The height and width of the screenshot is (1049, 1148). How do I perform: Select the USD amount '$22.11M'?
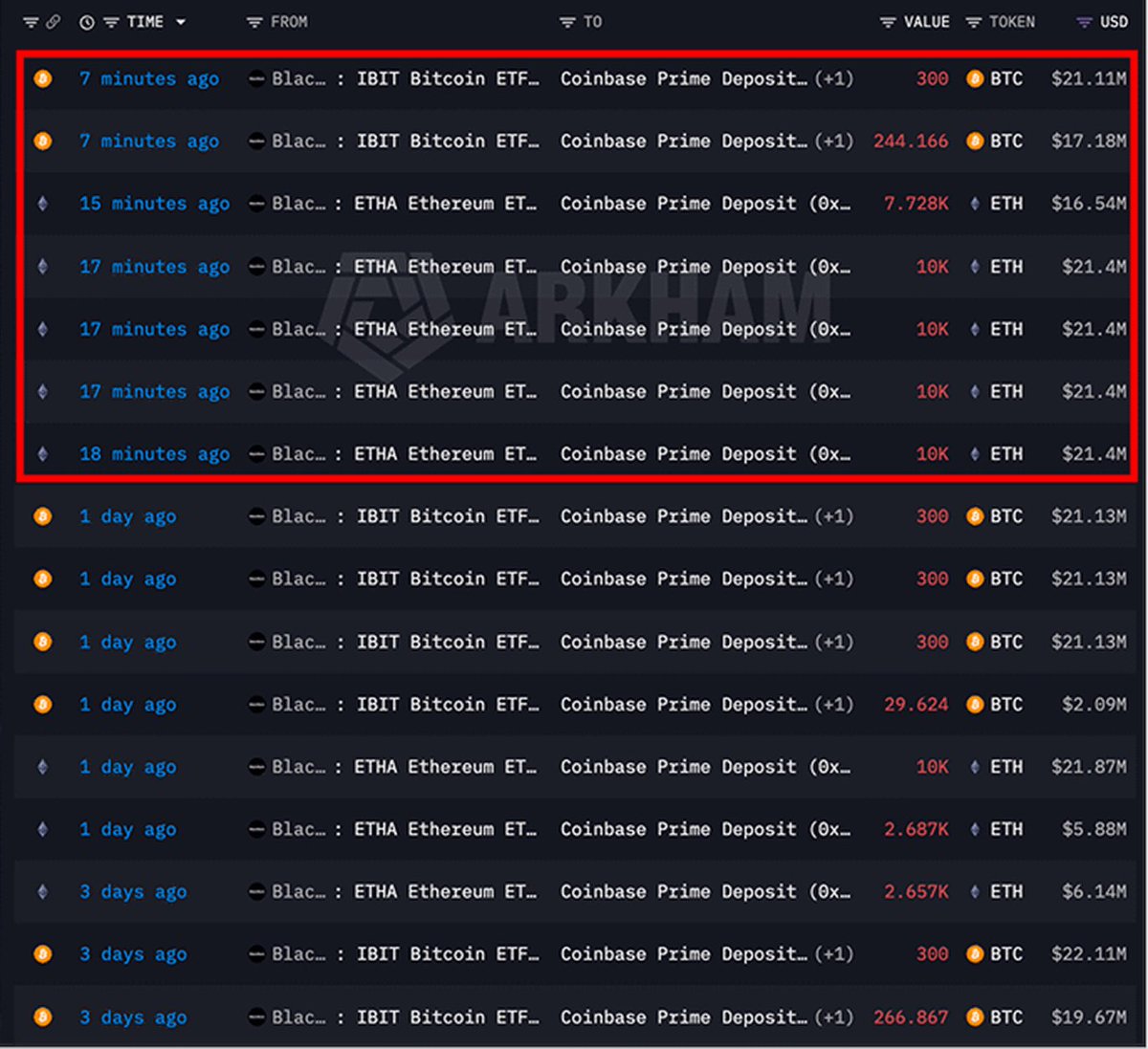(x=1089, y=953)
